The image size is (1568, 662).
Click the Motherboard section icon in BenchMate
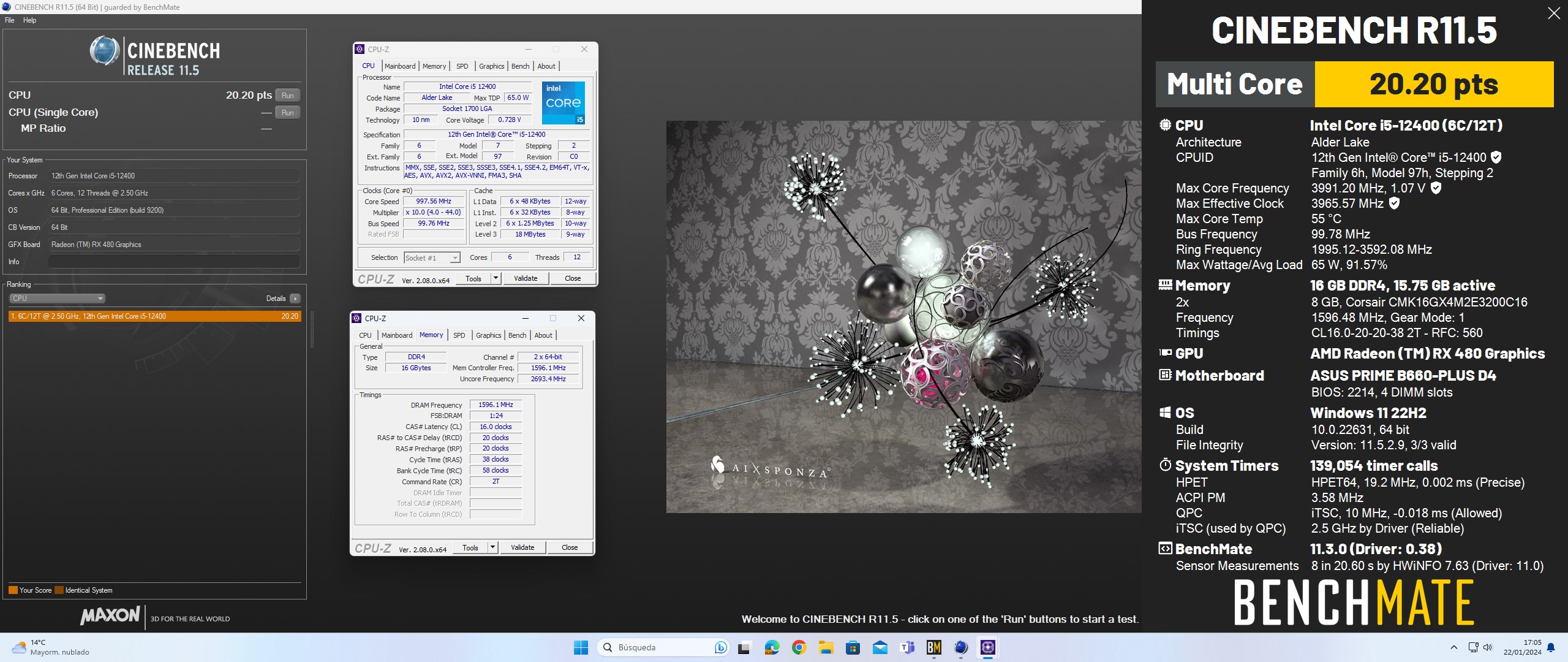pyautogui.click(x=1165, y=375)
